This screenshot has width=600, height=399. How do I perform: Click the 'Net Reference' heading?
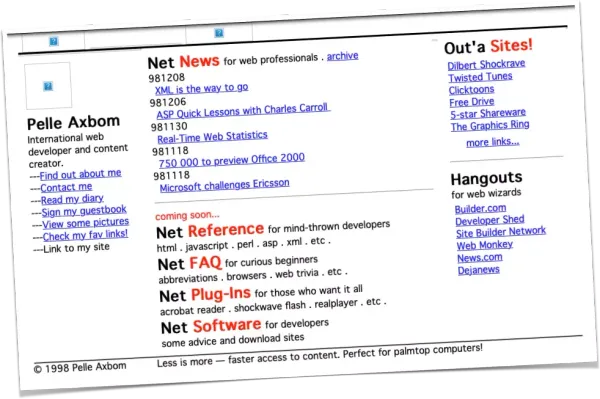tap(210, 231)
